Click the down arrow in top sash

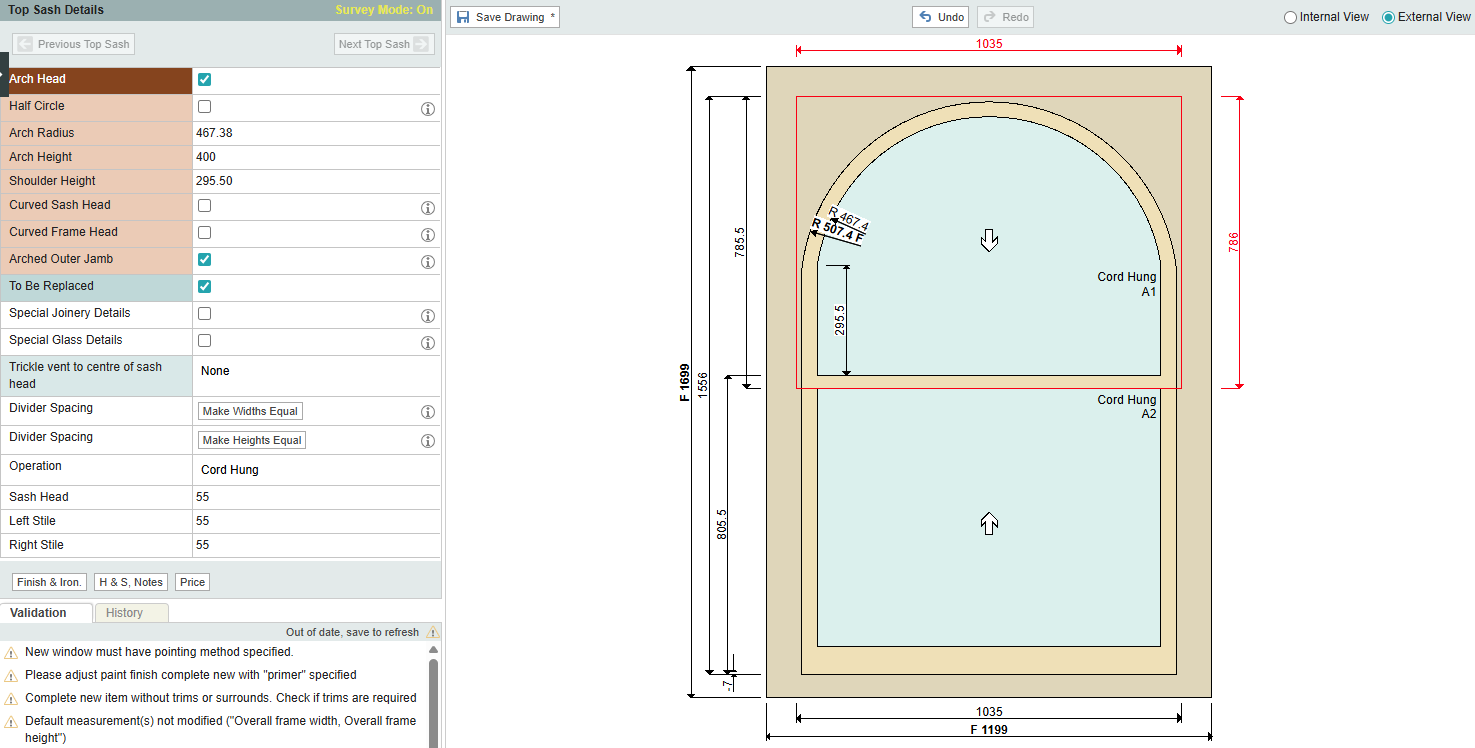(989, 239)
